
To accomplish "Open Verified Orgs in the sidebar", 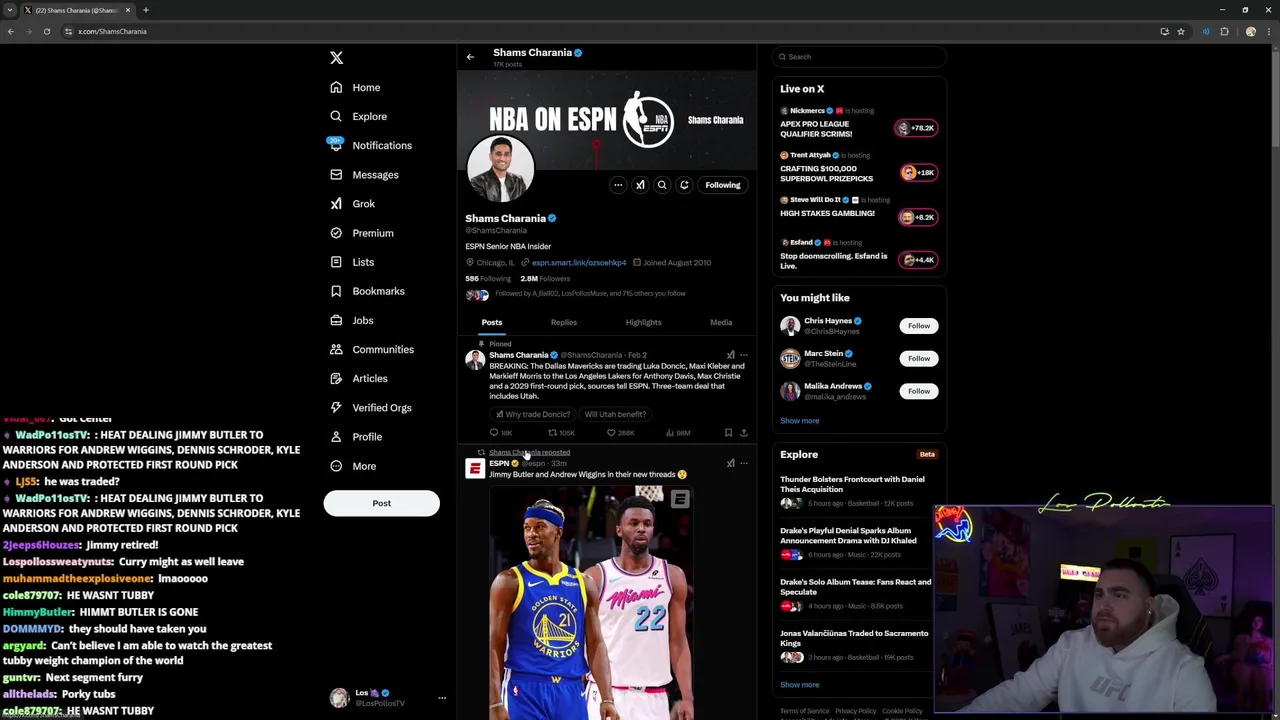I will point(370,407).
